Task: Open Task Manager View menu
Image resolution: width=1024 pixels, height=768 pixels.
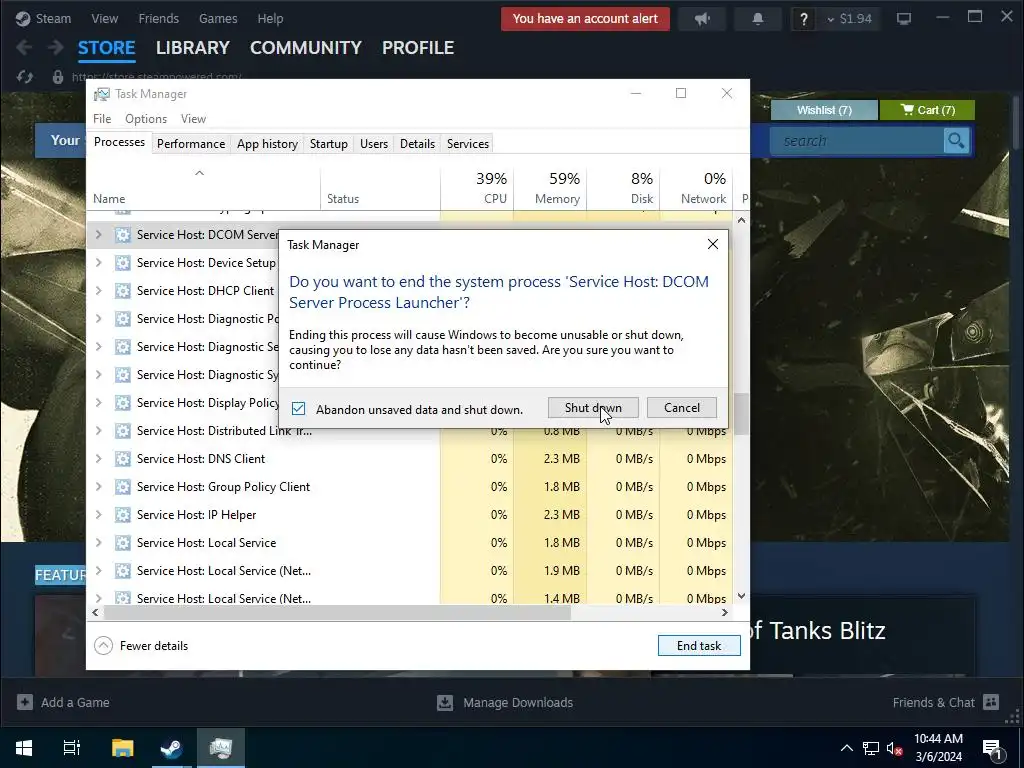Action: point(193,119)
